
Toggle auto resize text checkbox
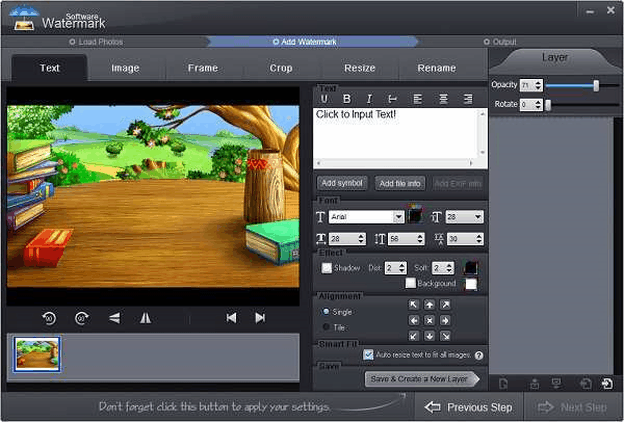[368, 354]
